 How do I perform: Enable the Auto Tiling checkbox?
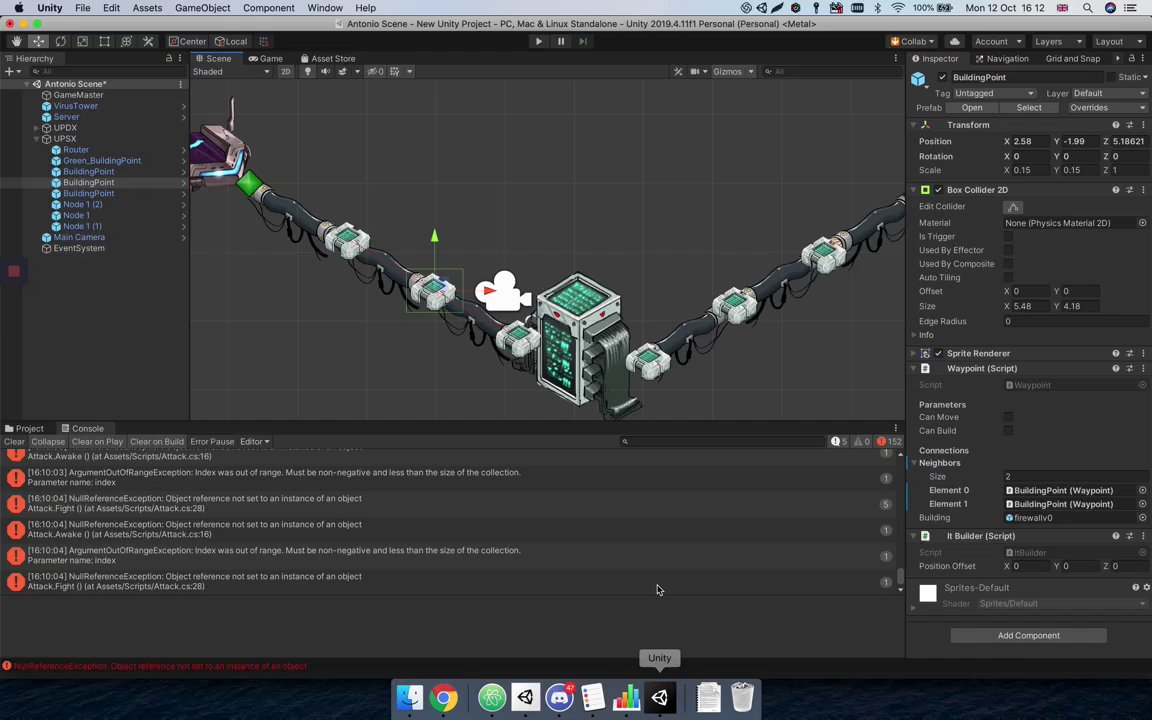(x=1008, y=277)
